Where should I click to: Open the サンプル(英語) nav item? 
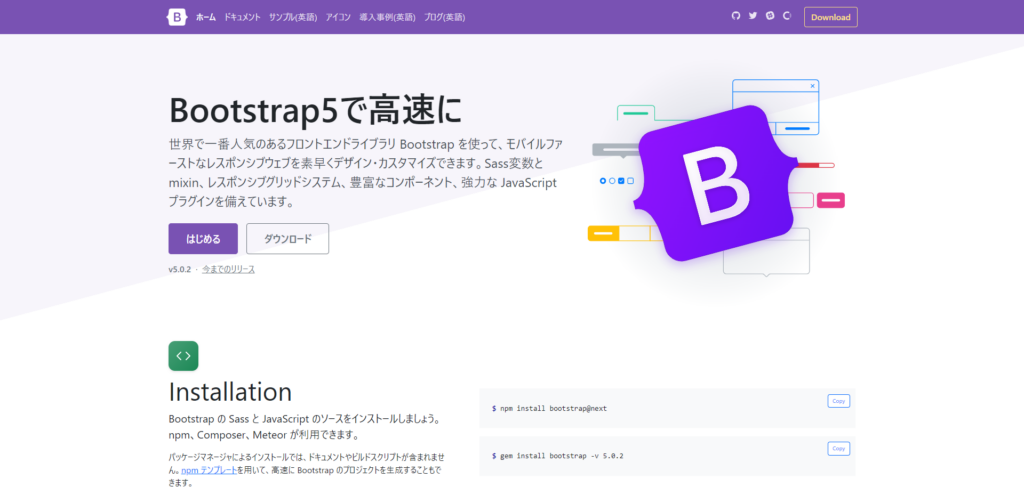[293, 17]
